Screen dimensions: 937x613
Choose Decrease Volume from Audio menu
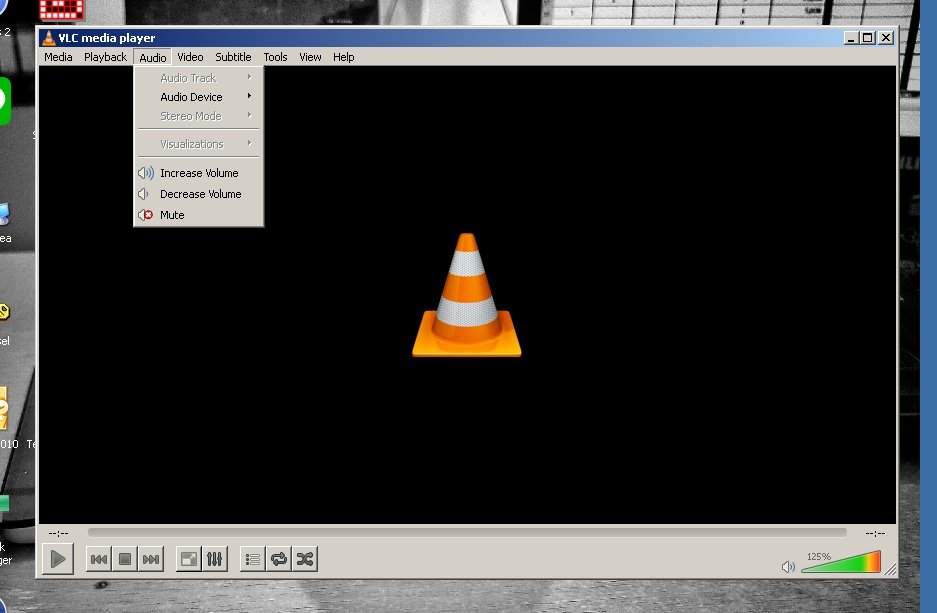point(198,194)
